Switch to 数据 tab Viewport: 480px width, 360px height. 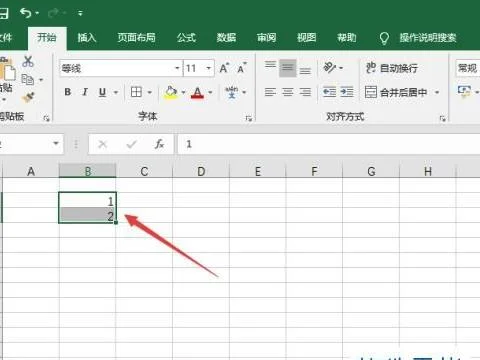coord(226,38)
